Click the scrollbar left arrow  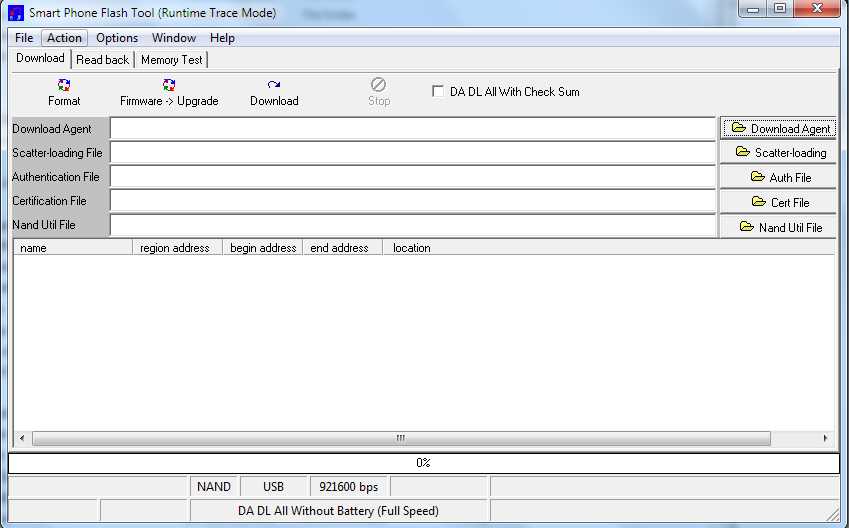22,438
